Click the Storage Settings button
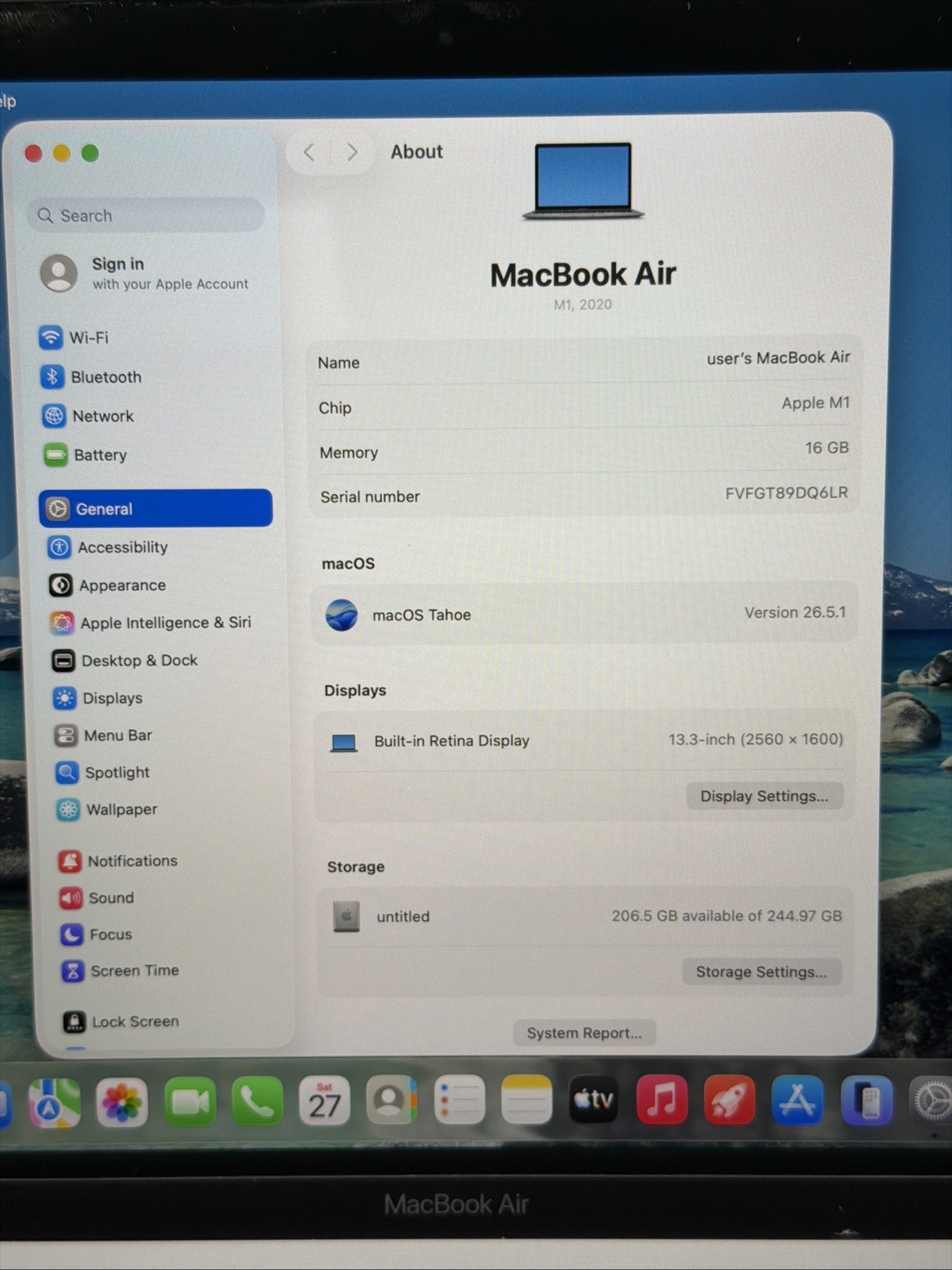Viewport: 952px width, 1270px height. tap(761, 971)
